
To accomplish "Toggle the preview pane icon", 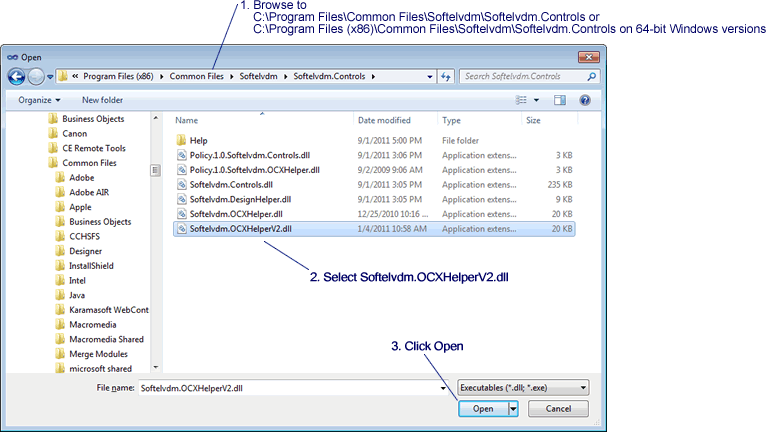I will point(559,100).
